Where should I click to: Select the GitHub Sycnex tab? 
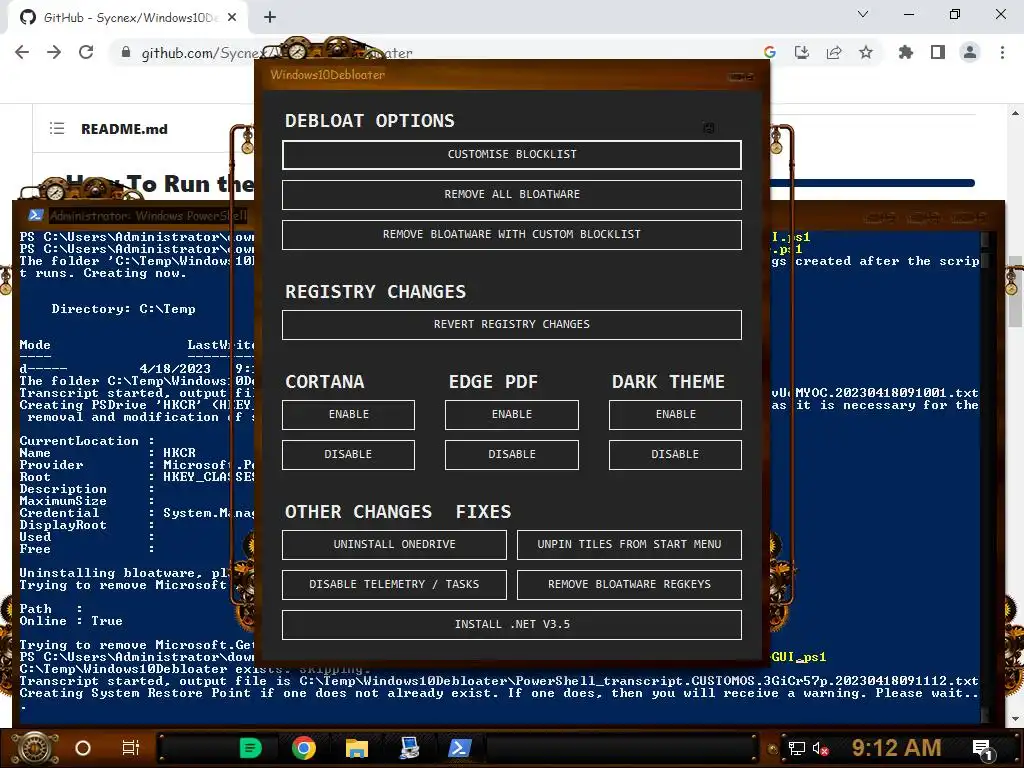coord(127,18)
